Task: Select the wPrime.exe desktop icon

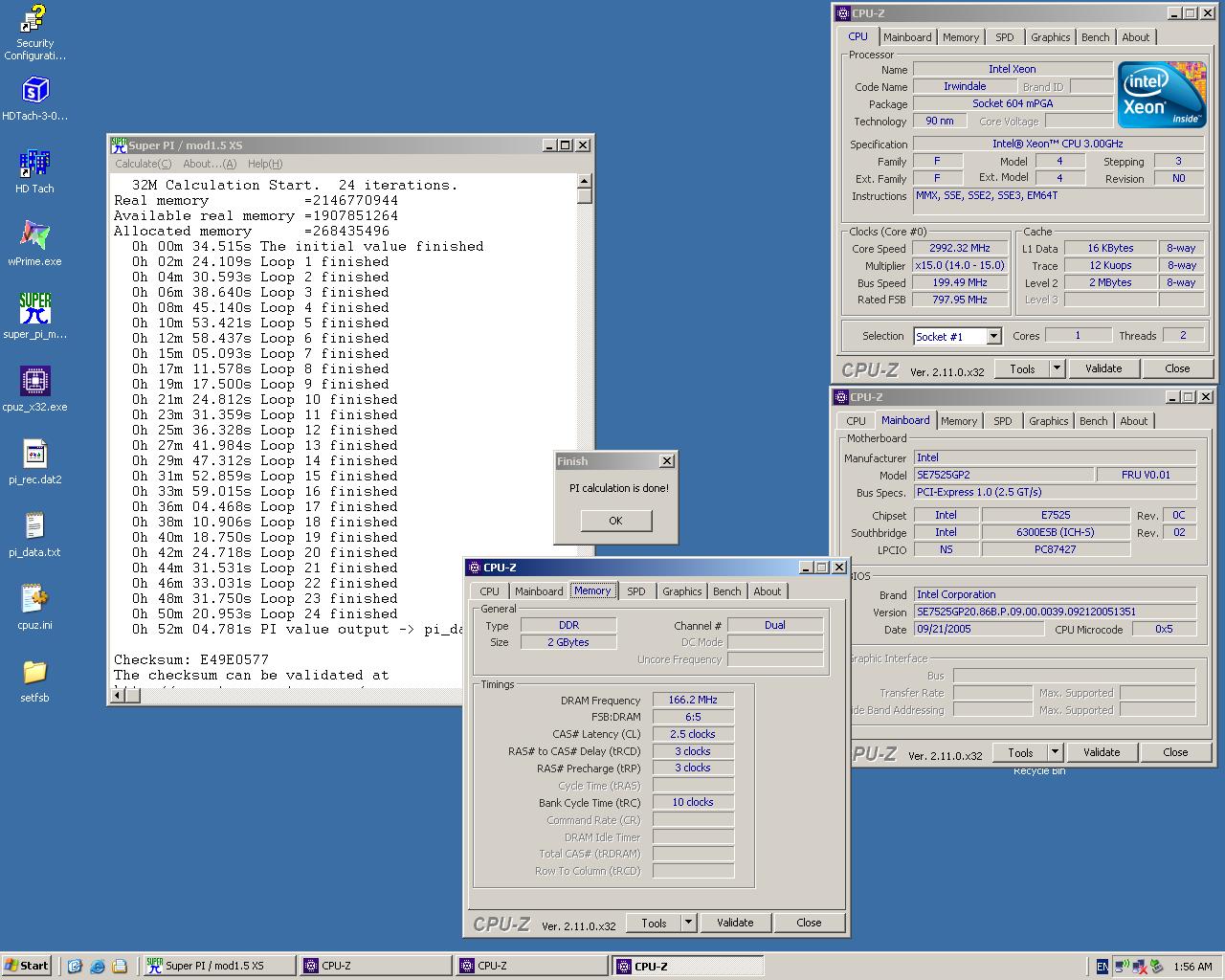Action: (x=34, y=244)
